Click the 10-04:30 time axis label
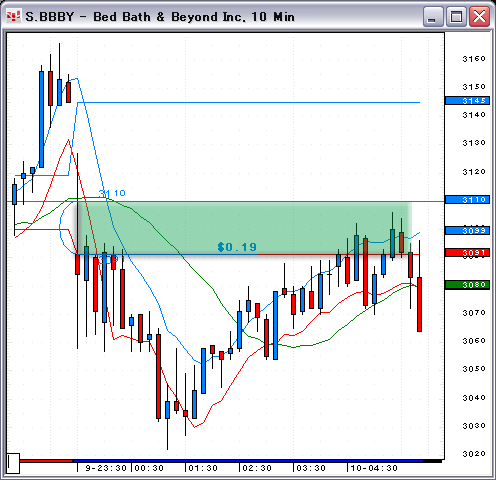496x480 pixels. pyautogui.click(x=374, y=468)
